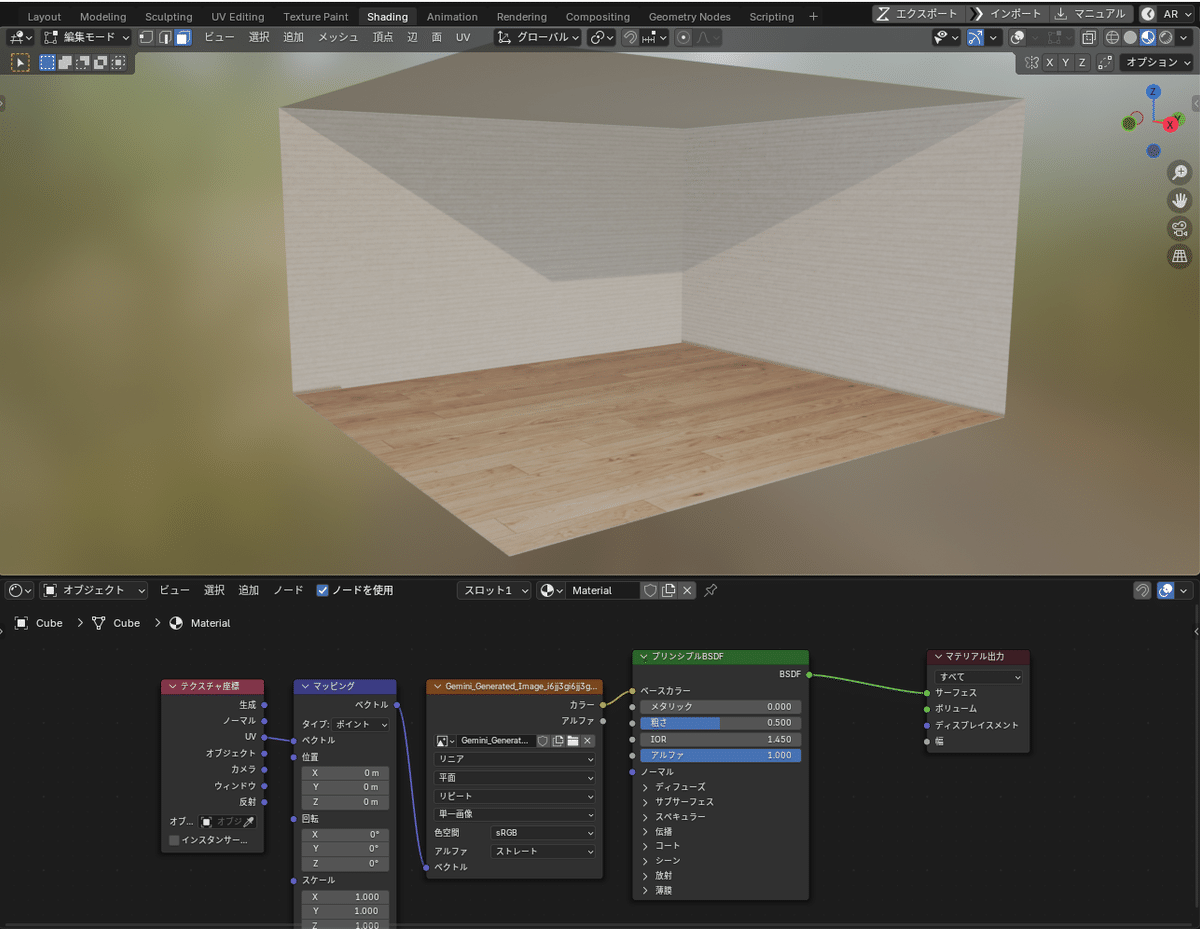The image size is (1200, 929).
Task: Click the エクスポート button
Action: (x=919, y=14)
